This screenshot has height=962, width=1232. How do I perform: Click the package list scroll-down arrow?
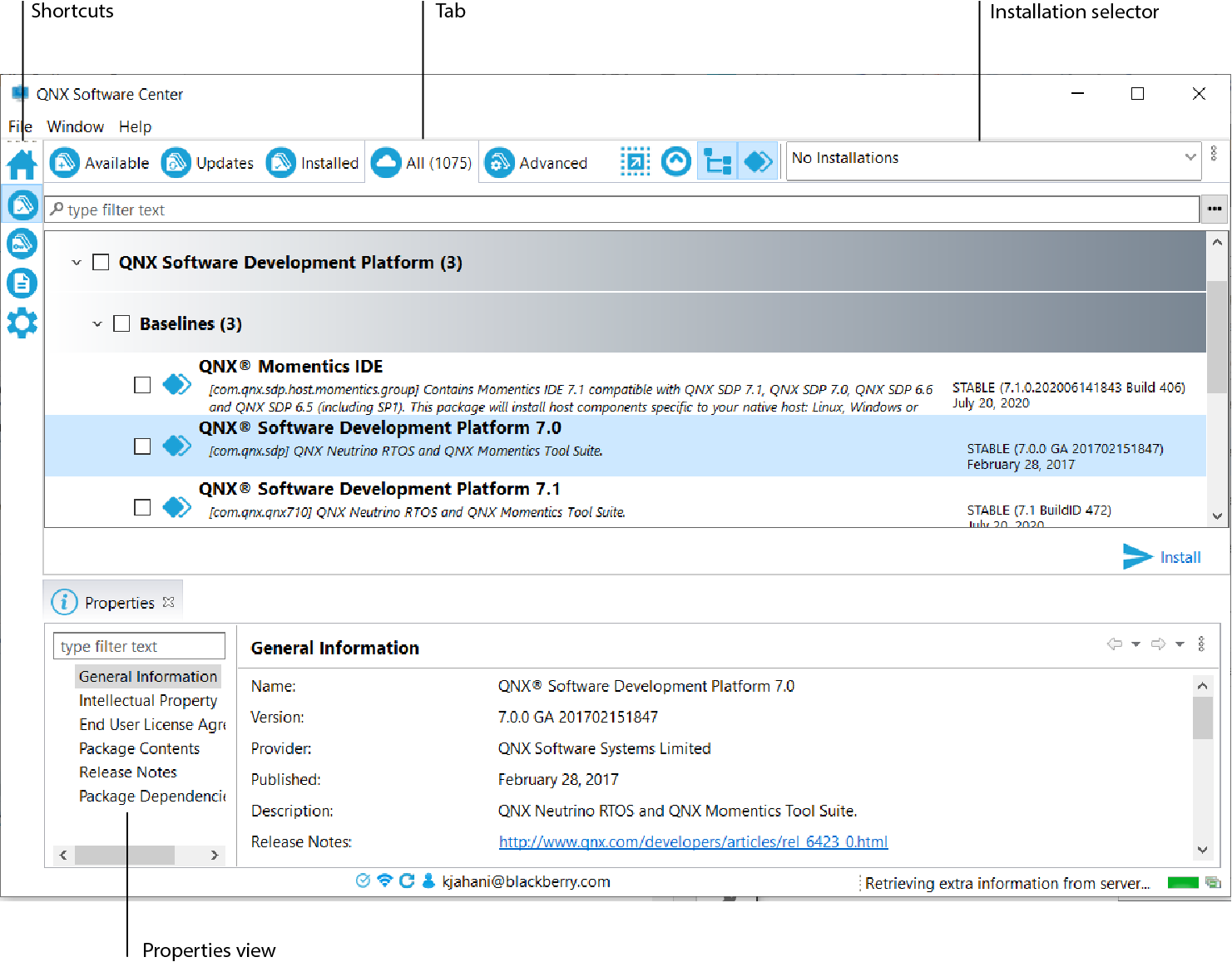point(1217,516)
